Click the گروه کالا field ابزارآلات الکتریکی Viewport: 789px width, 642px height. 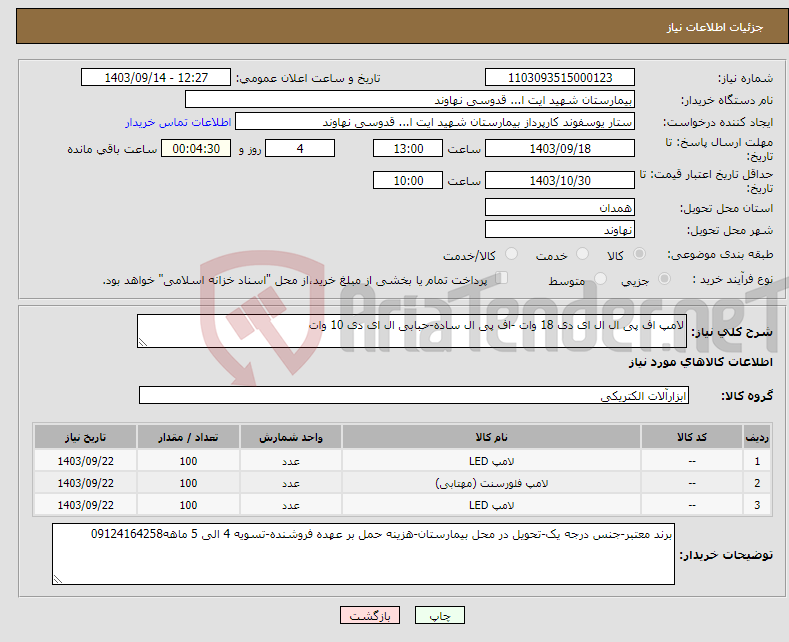pyautogui.click(x=414, y=395)
